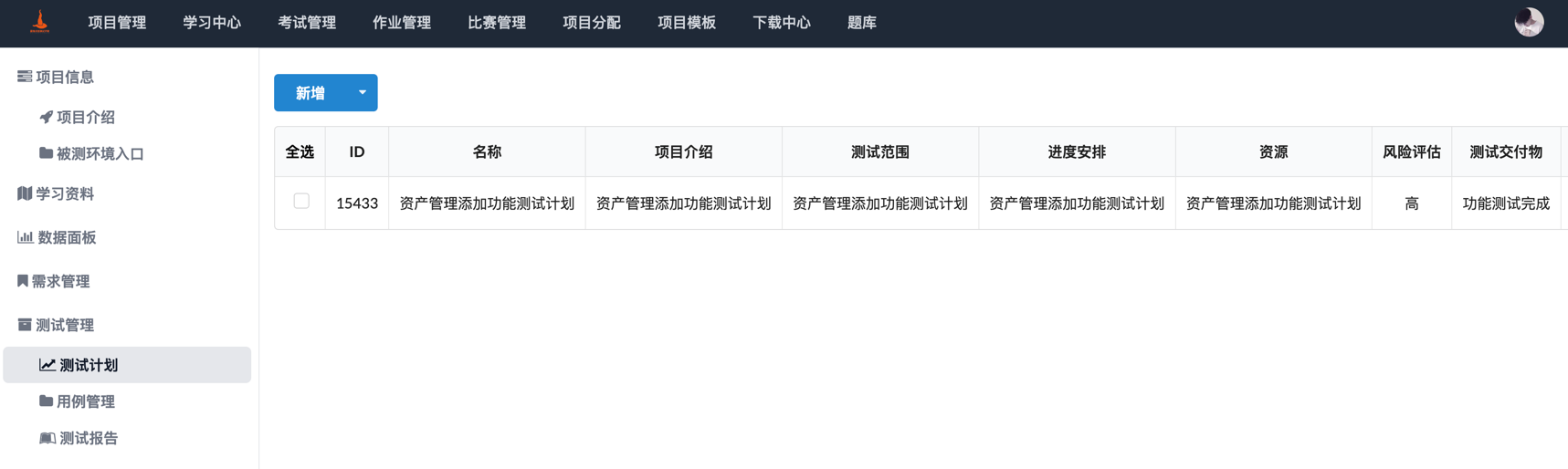This screenshot has height=469, width=1568.
Task: Click the folder icon beside 用例管理
Action: tap(46, 401)
